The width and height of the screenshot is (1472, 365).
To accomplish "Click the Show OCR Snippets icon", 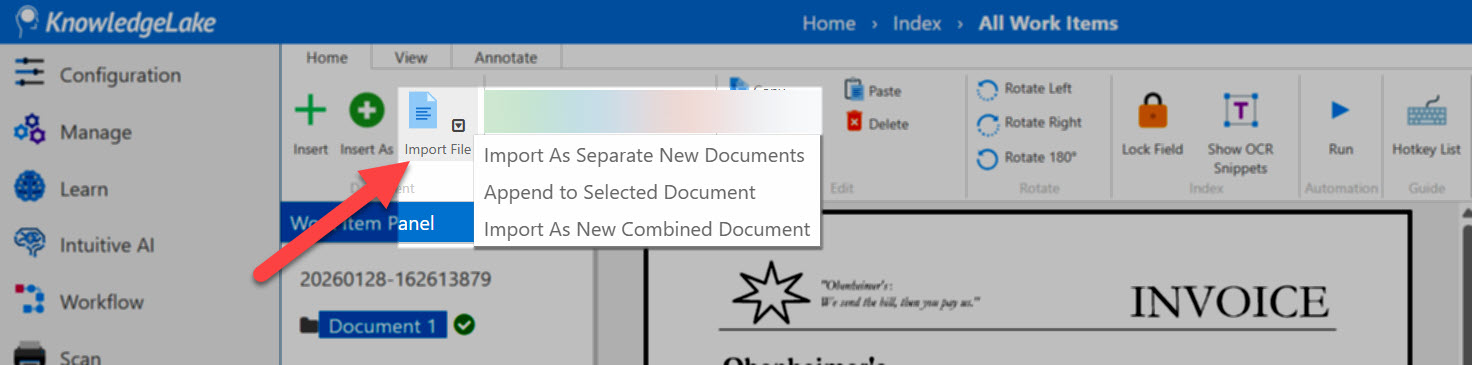I will click(x=1240, y=111).
